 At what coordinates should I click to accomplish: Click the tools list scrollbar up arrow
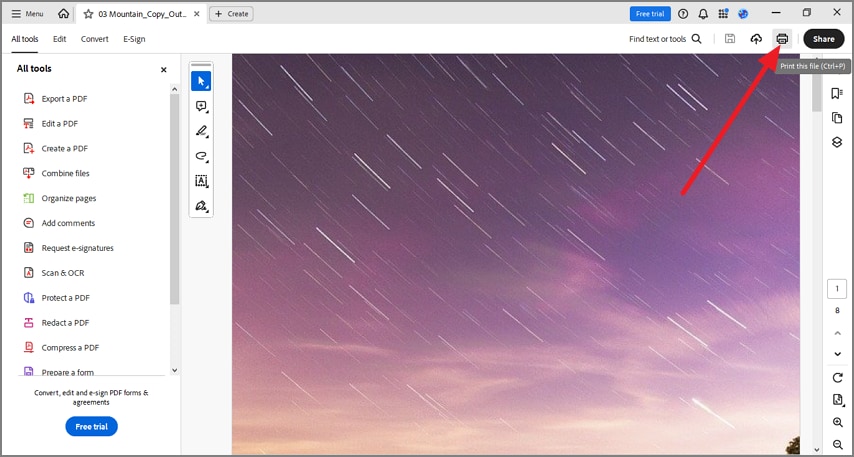(174, 89)
